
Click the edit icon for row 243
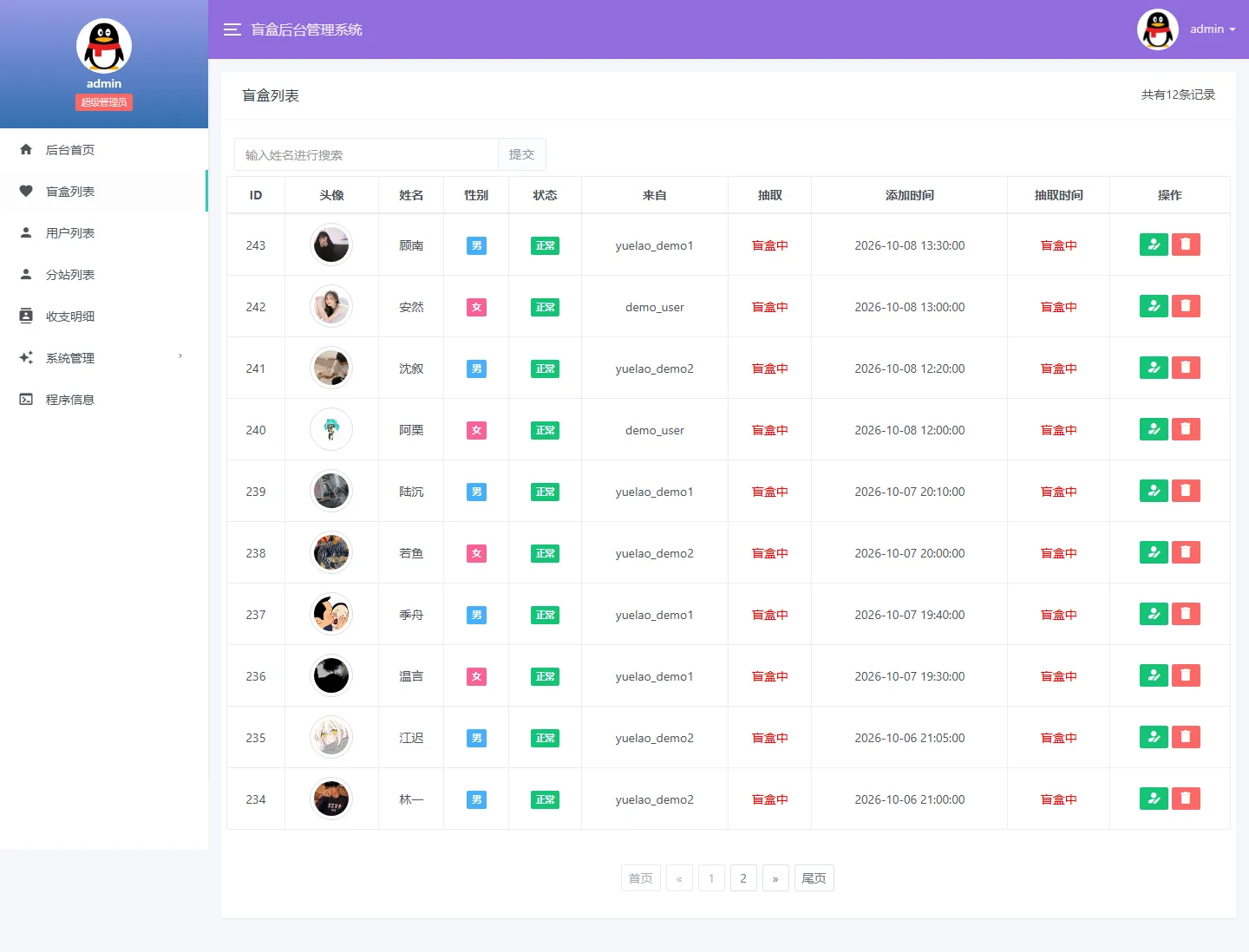click(x=1154, y=245)
